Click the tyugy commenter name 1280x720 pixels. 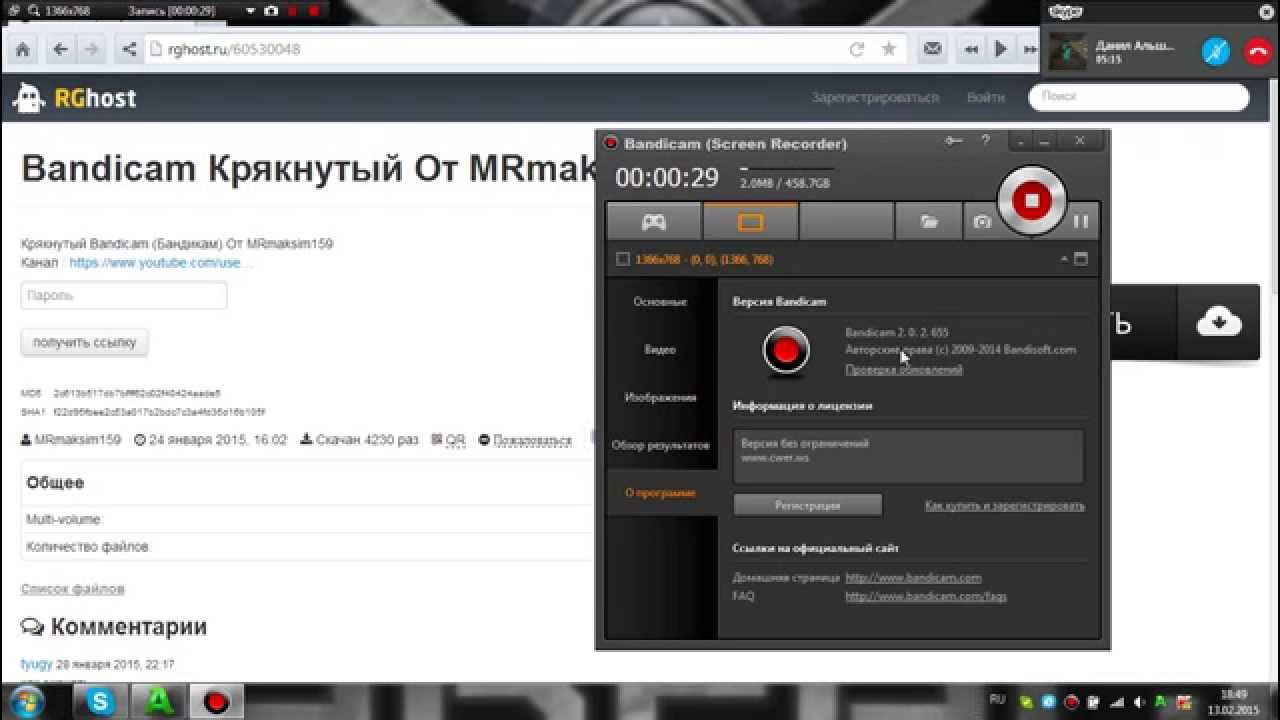coord(36,664)
